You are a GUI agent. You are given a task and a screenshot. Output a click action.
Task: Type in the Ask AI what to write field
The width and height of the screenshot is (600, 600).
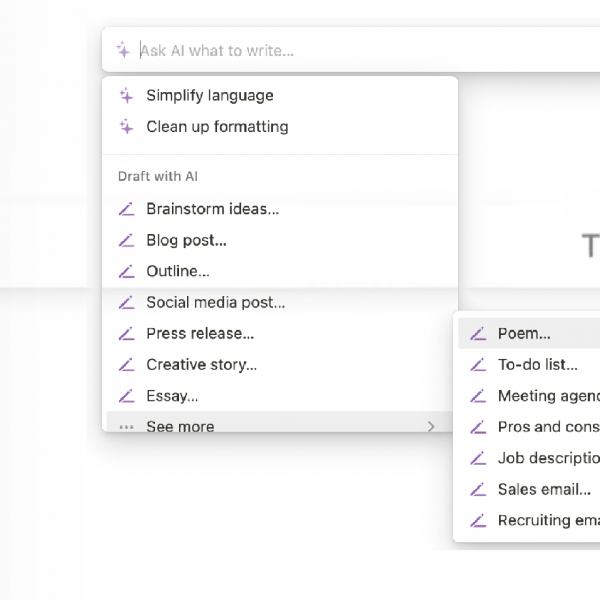350,50
